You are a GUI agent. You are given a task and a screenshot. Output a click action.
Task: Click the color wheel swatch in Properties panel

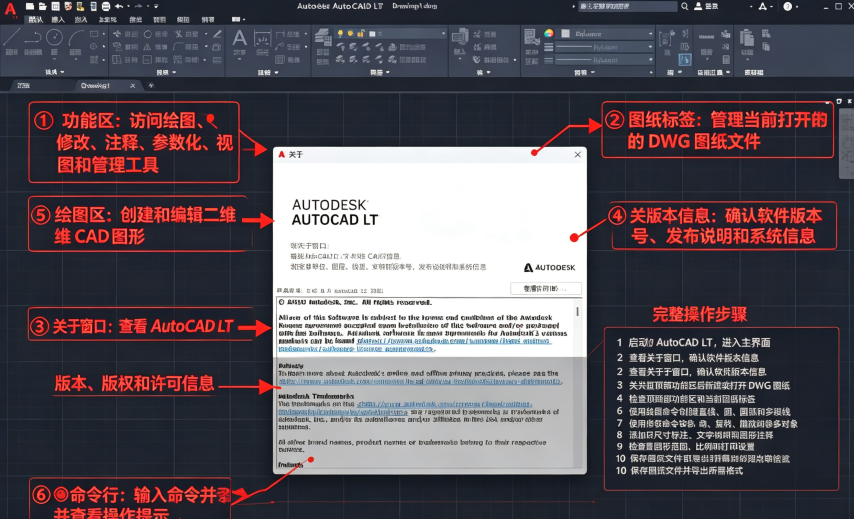point(548,34)
